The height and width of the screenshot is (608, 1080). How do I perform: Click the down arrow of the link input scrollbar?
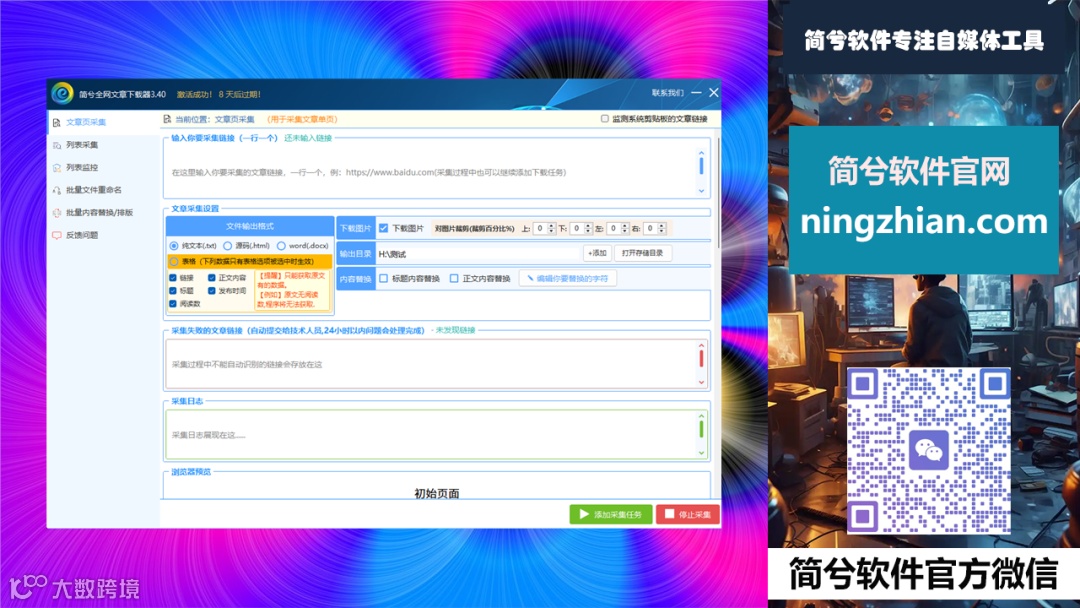pos(701,191)
